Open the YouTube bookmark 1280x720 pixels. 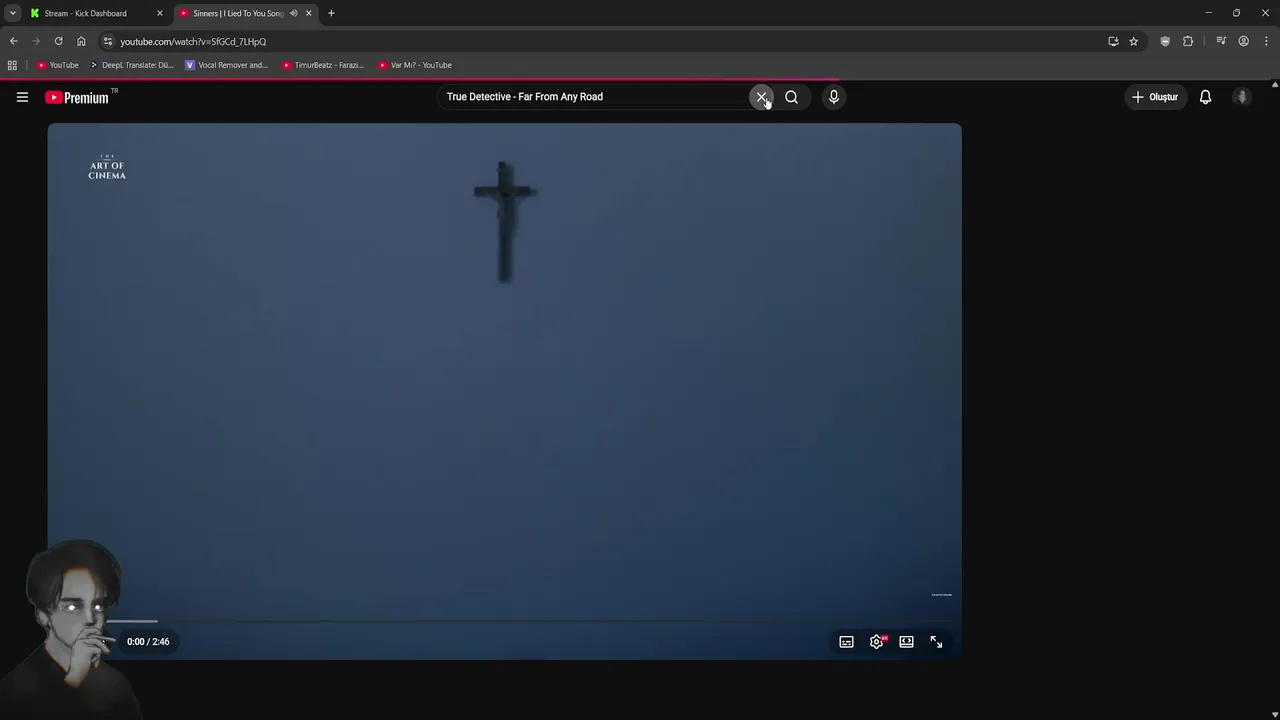58,65
